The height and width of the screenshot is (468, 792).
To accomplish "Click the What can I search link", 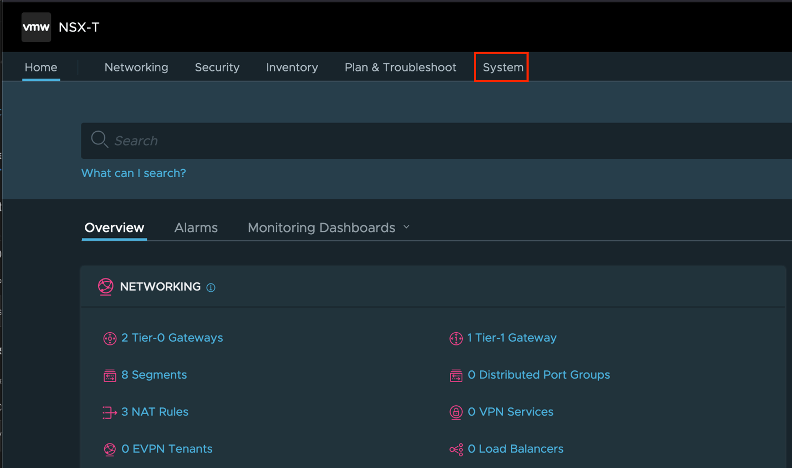I will pyautogui.click(x=133, y=173).
